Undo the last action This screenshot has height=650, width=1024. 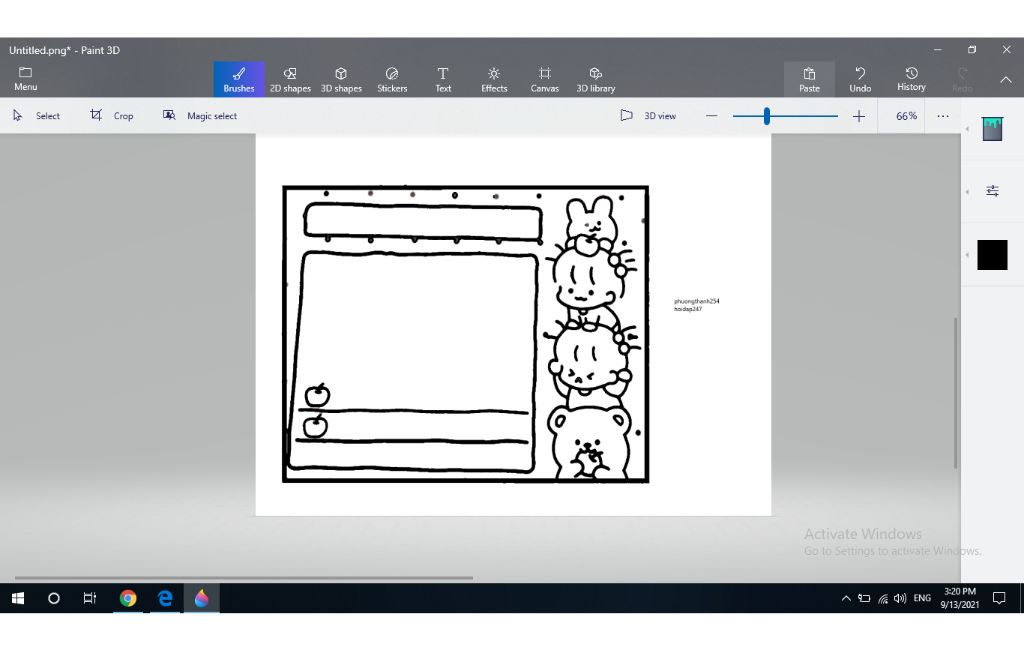(860, 80)
